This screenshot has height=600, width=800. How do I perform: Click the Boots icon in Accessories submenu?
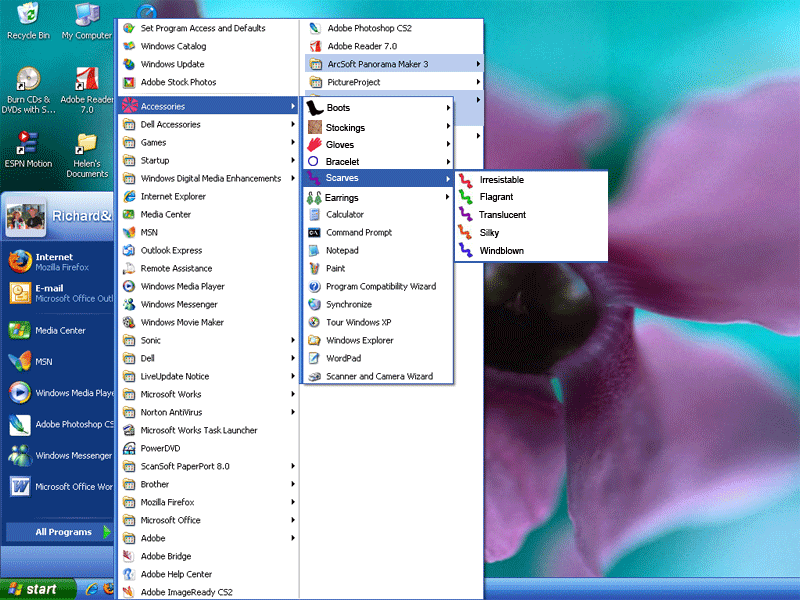315,108
